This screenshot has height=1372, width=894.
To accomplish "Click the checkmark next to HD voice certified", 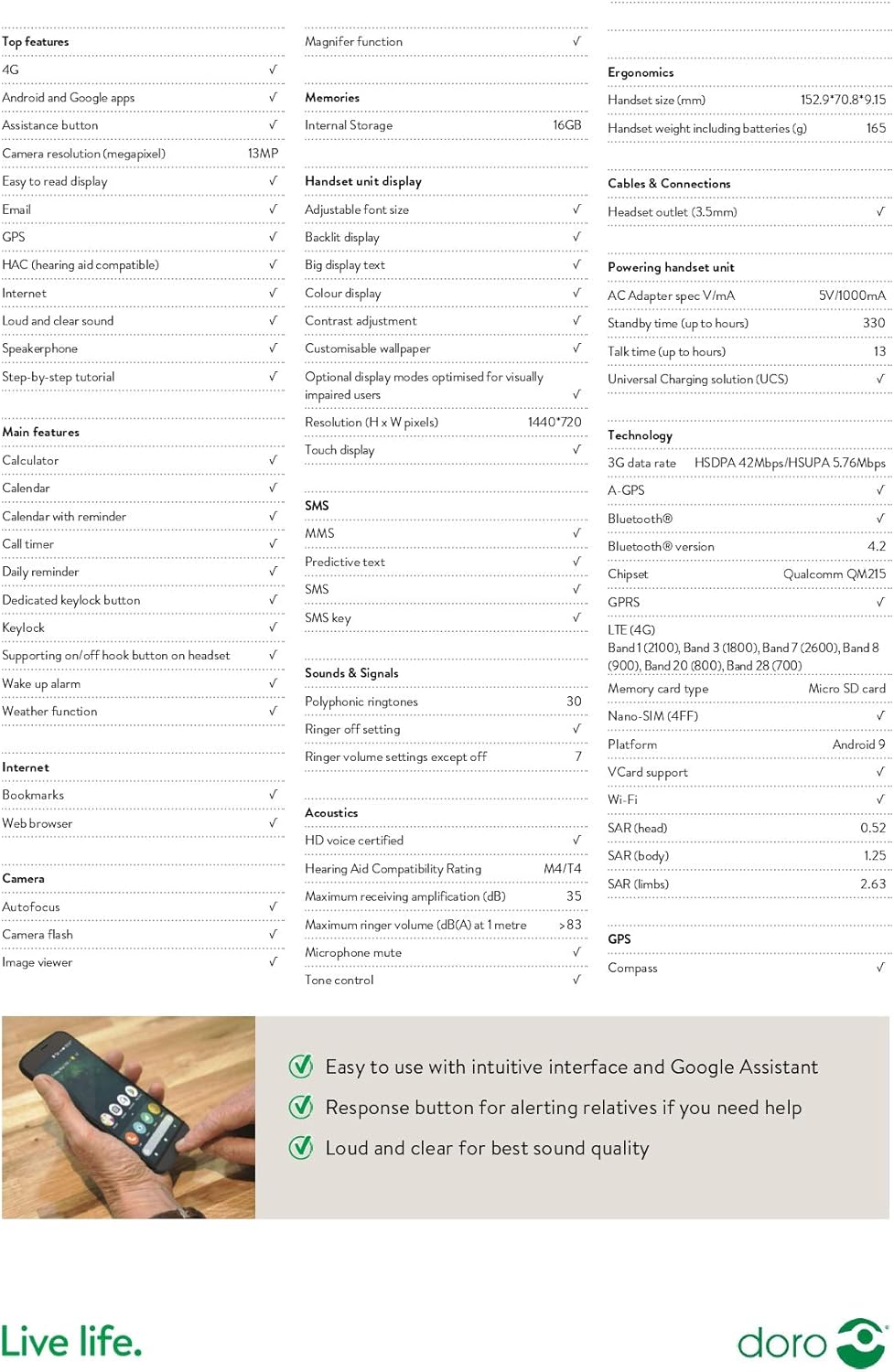I will coord(576,840).
